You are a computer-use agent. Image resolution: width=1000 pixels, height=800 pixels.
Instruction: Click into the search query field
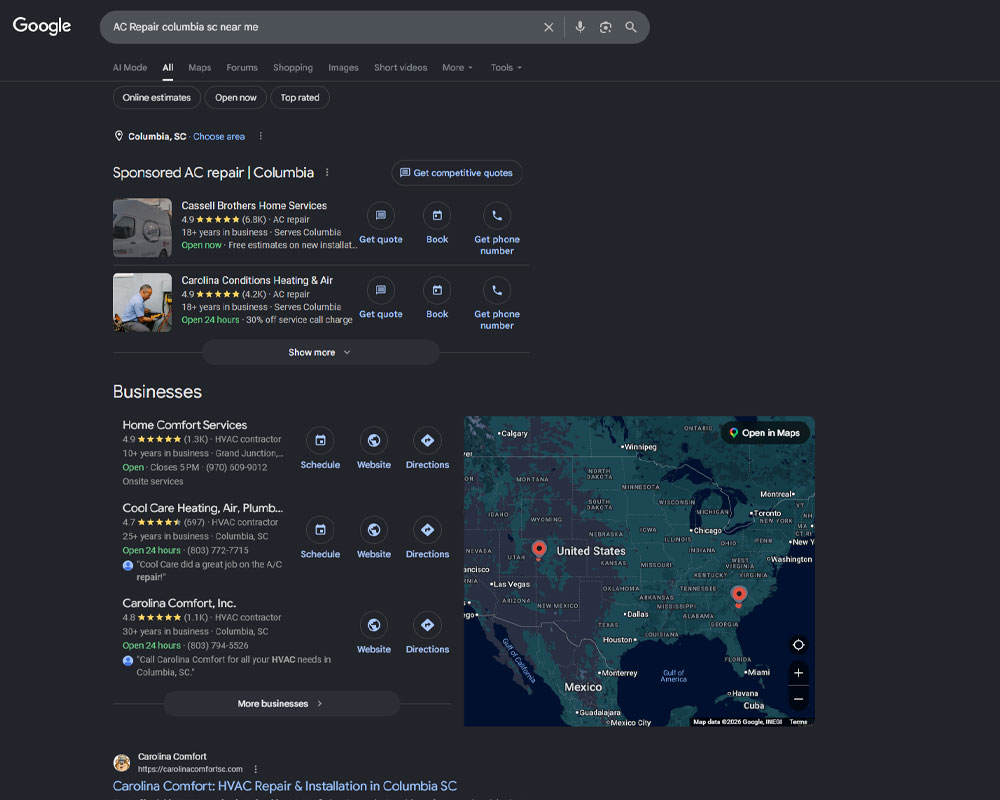coord(322,27)
